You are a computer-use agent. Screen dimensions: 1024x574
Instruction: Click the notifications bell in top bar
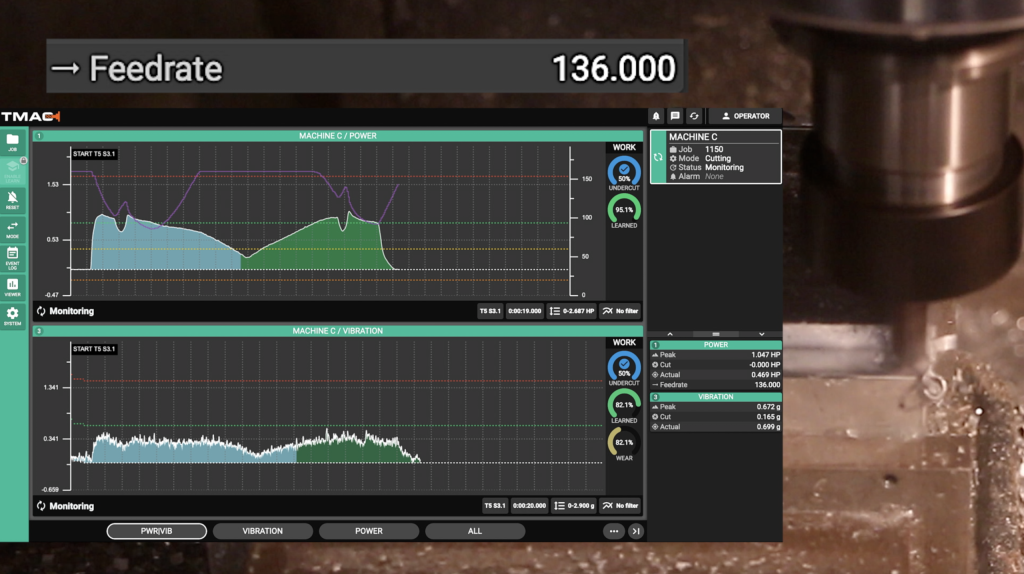(656, 116)
